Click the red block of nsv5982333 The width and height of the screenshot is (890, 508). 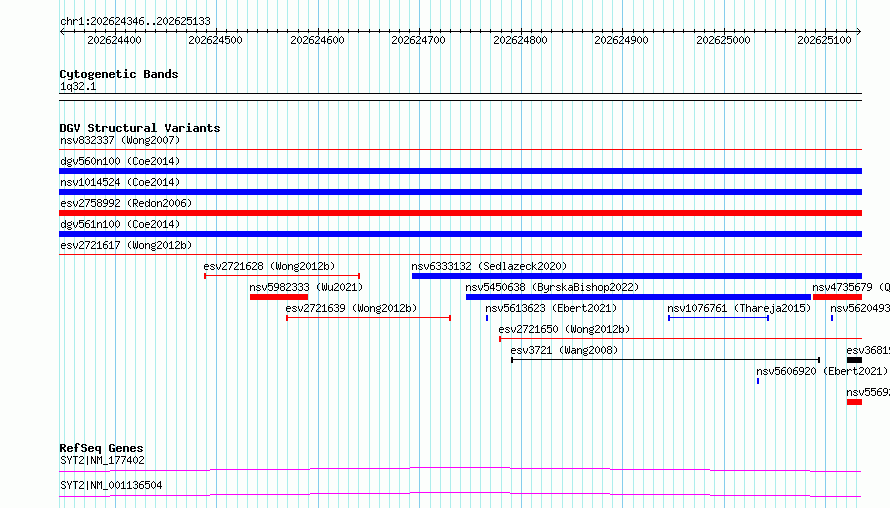(279, 297)
